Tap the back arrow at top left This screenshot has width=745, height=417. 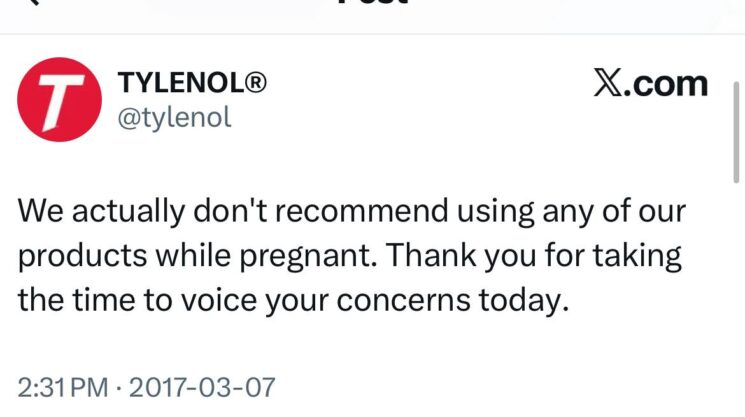tap(30, 3)
